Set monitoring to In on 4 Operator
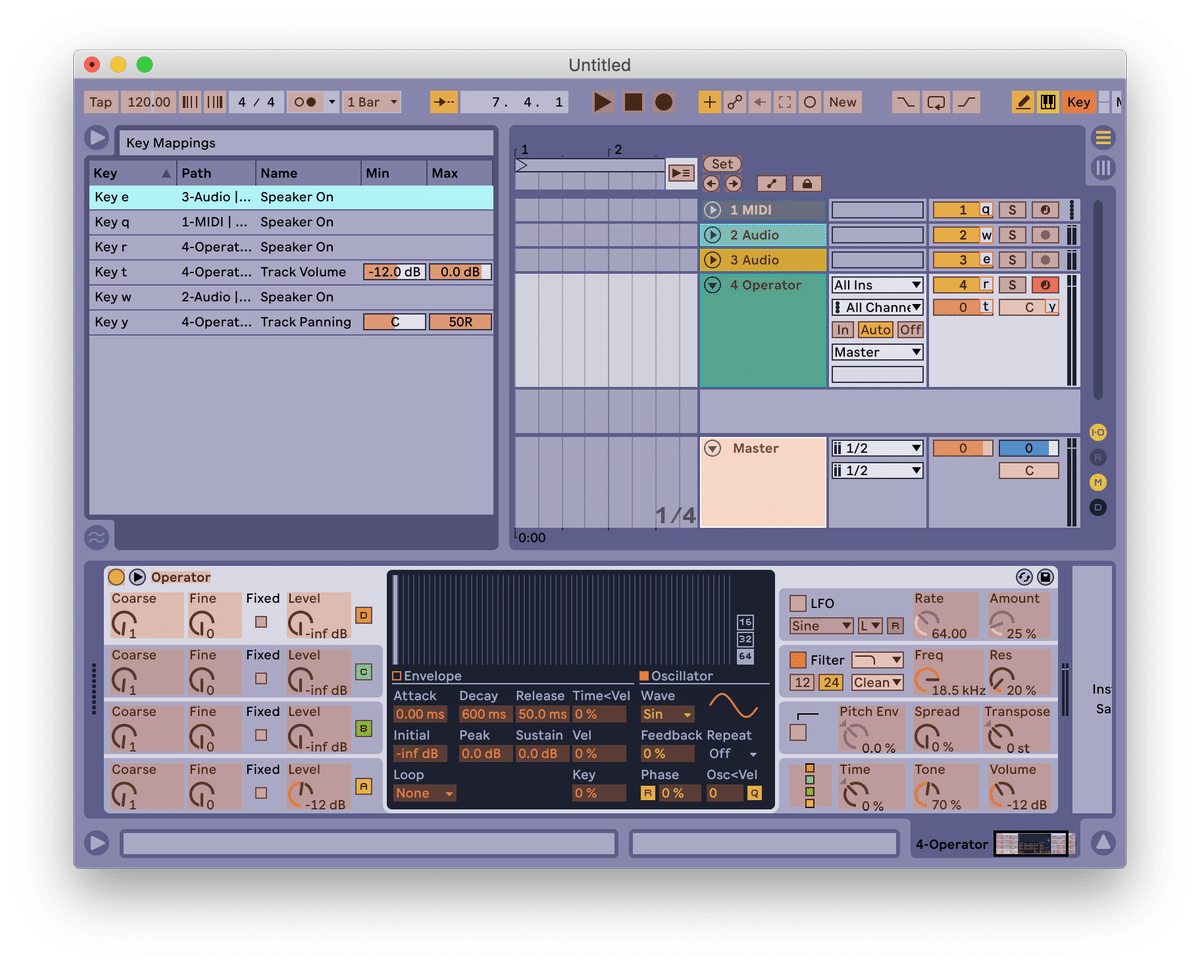This screenshot has height=966, width=1200. click(x=843, y=330)
